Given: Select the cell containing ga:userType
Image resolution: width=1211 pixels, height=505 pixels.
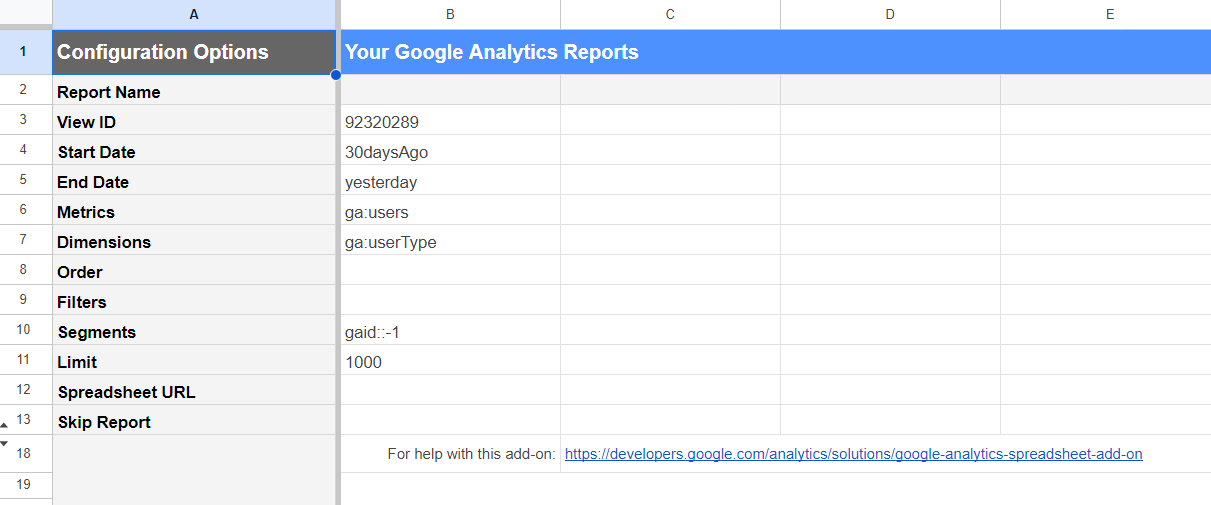Looking at the screenshot, I should click(x=450, y=242).
